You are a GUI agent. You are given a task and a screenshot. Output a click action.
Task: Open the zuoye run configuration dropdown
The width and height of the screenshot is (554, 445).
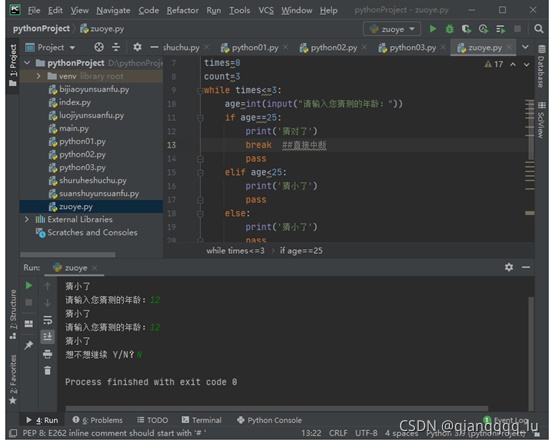point(392,29)
